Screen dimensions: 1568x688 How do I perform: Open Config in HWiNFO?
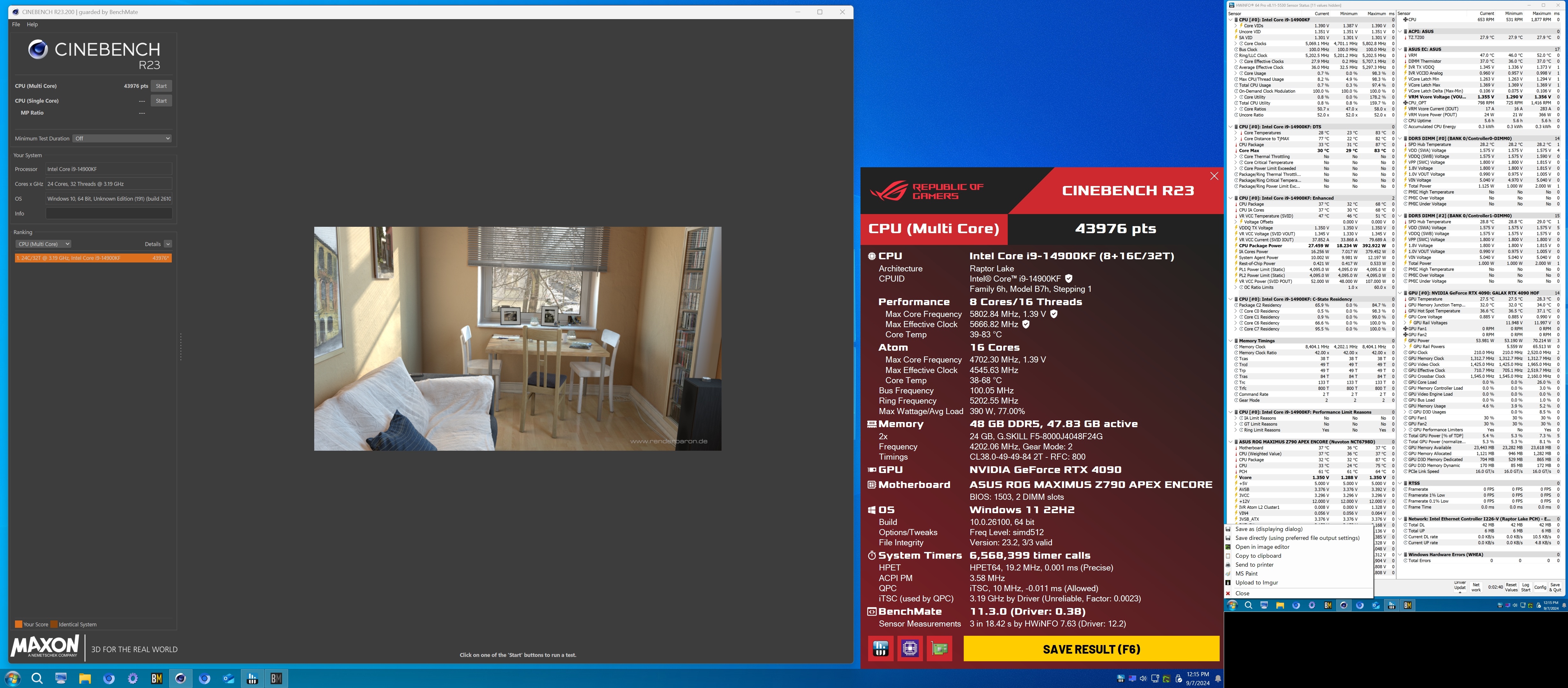(x=1540, y=587)
